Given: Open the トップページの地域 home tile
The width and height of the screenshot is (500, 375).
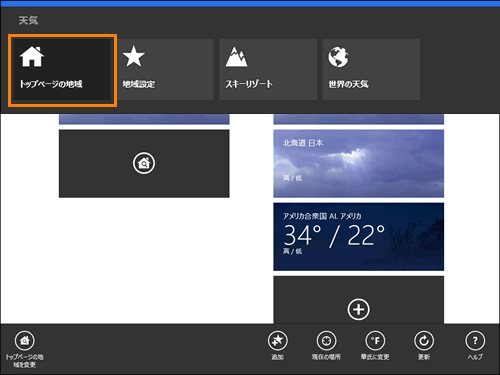Looking at the screenshot, I should point(62,70).
